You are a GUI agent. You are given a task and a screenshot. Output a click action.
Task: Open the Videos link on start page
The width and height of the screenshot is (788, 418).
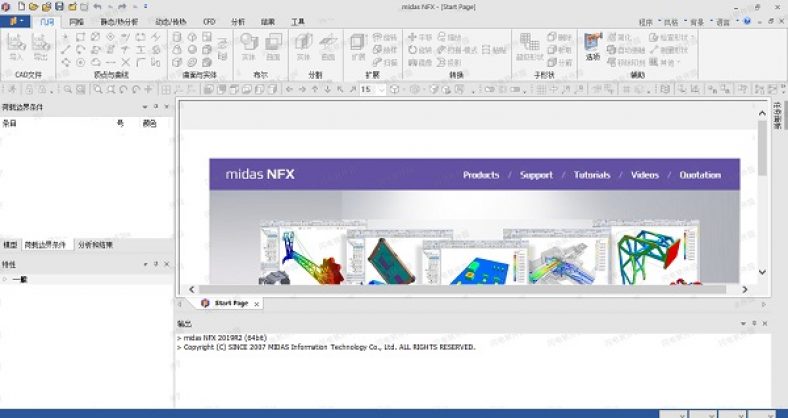tap(645, 175)
